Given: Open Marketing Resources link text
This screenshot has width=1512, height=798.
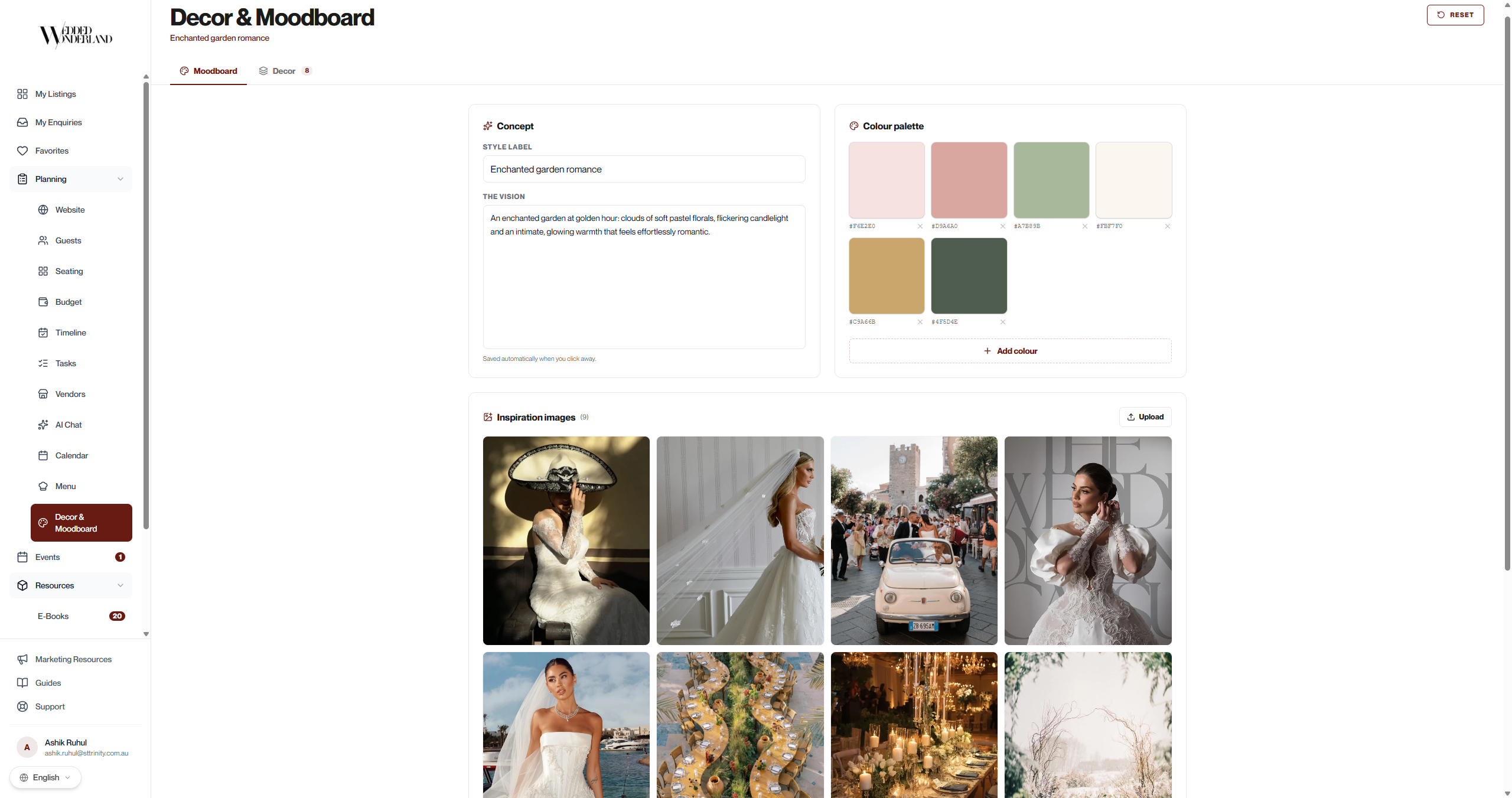Looking at the screenshot, I should click(x=73, y=659).
